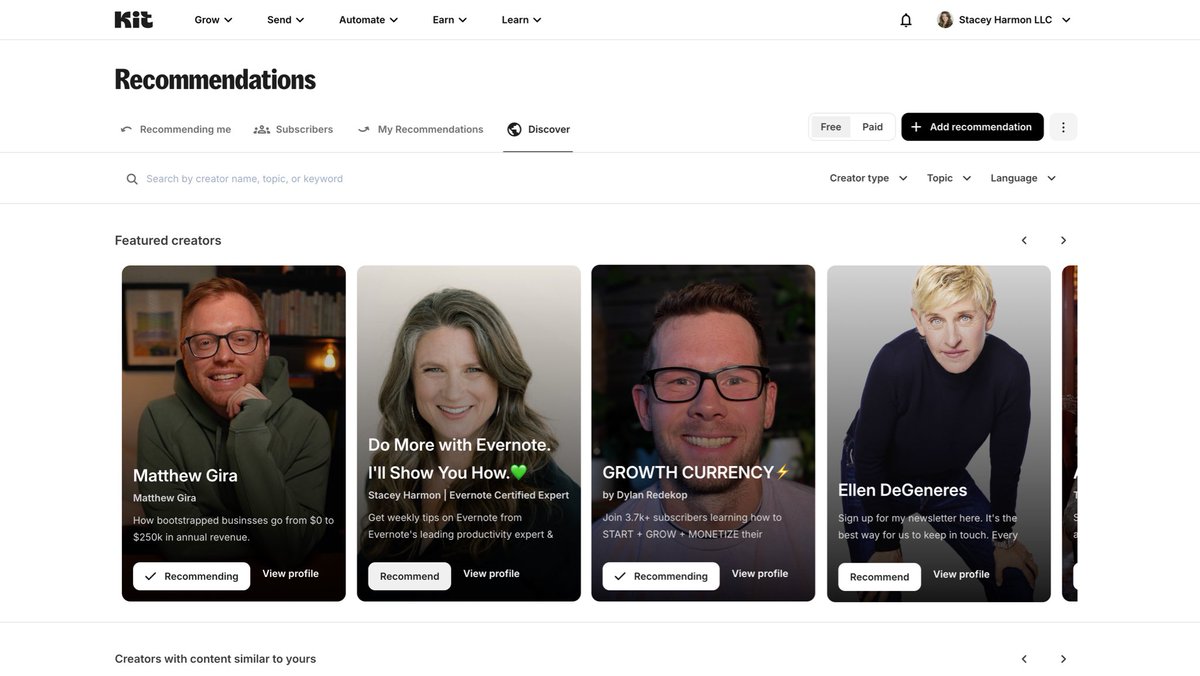This screenshot has height=676, width=1200.
Task: Expand the Automate menu
Action: click(x=368, y=20)
